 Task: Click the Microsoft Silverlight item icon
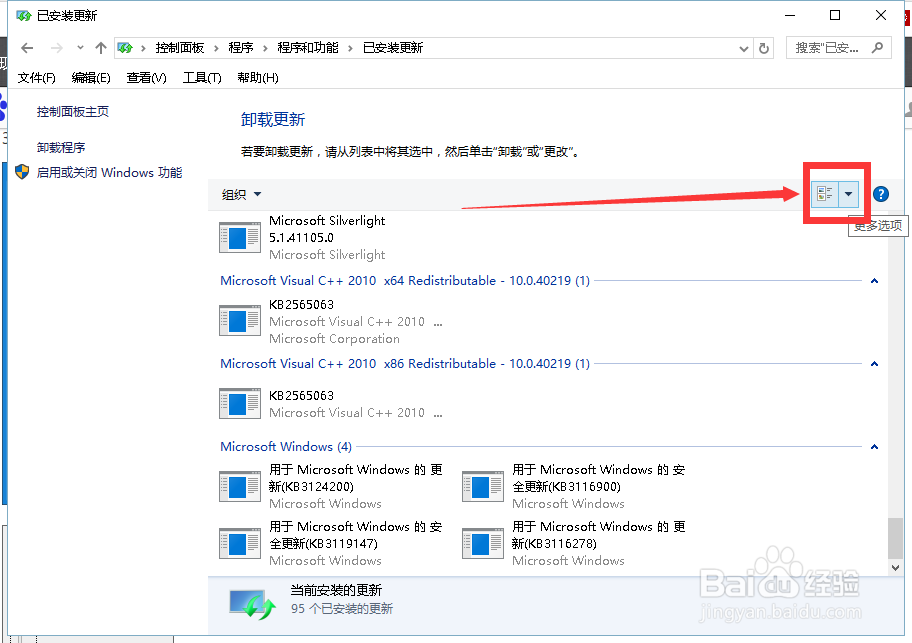click(x=240, y=237)
